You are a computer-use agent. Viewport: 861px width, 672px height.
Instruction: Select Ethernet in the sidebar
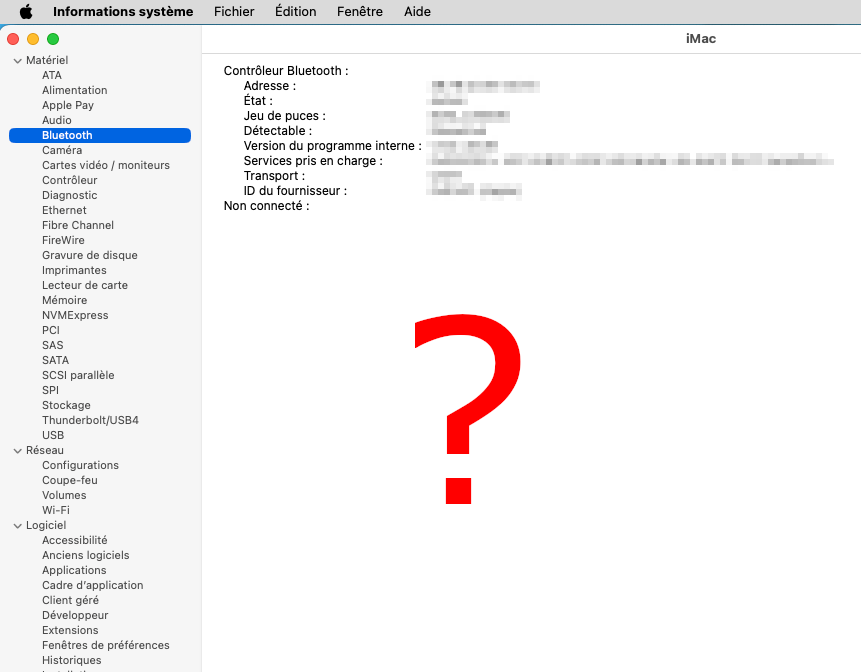(x=64, y=210)
